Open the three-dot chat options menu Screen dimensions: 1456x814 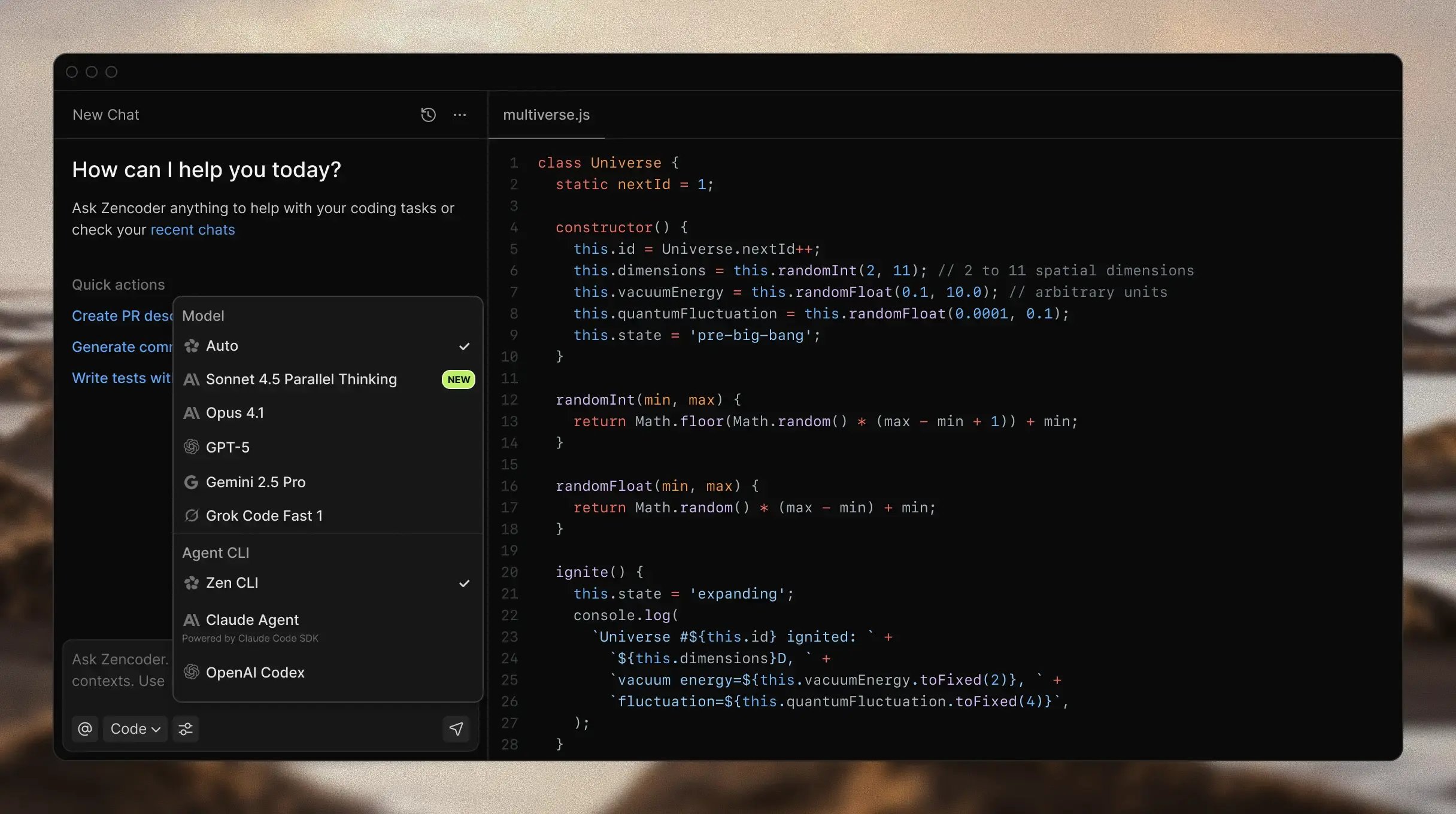pos(459,114)
